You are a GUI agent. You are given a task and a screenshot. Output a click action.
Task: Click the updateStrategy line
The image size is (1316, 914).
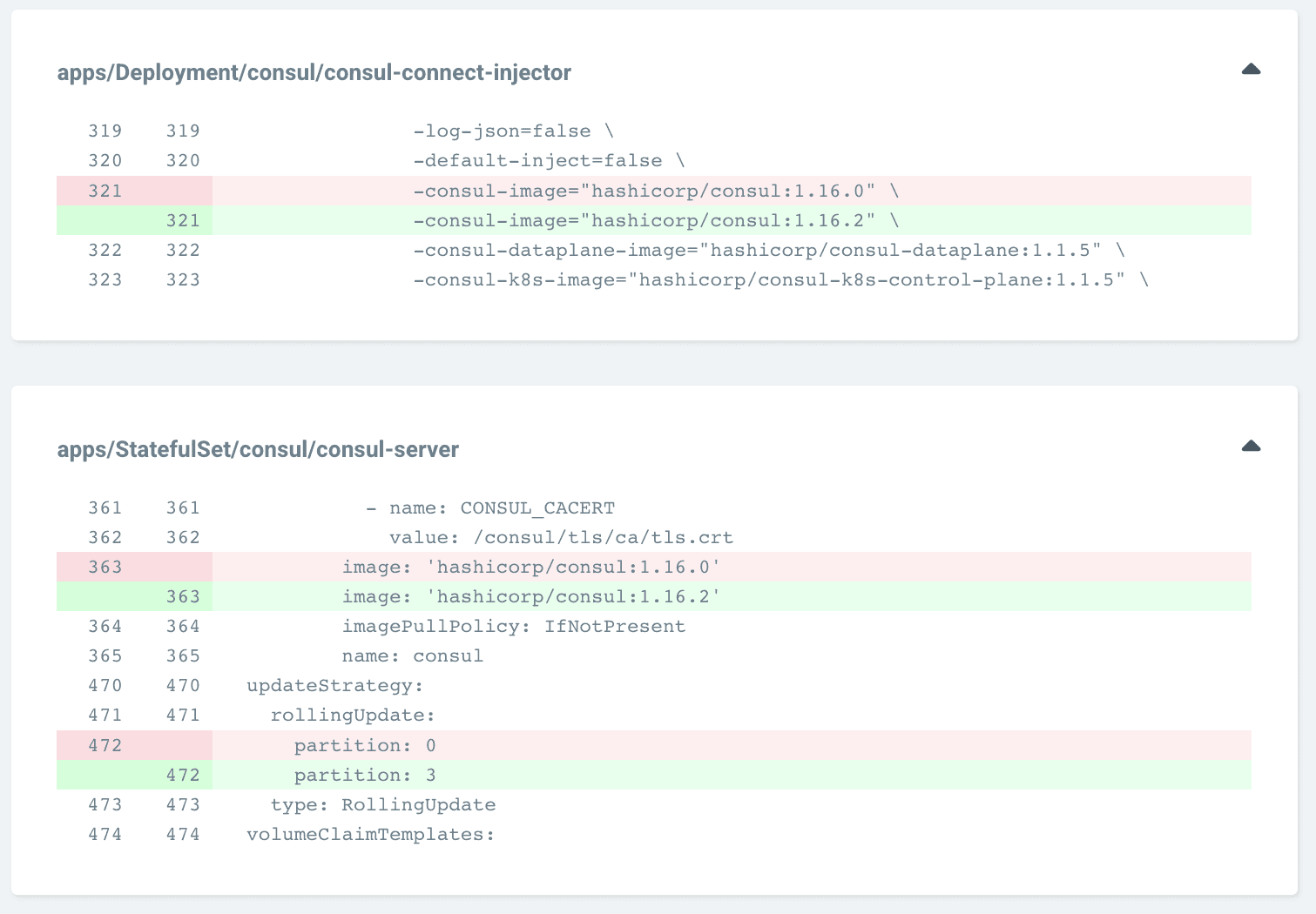tap(334, 686)
